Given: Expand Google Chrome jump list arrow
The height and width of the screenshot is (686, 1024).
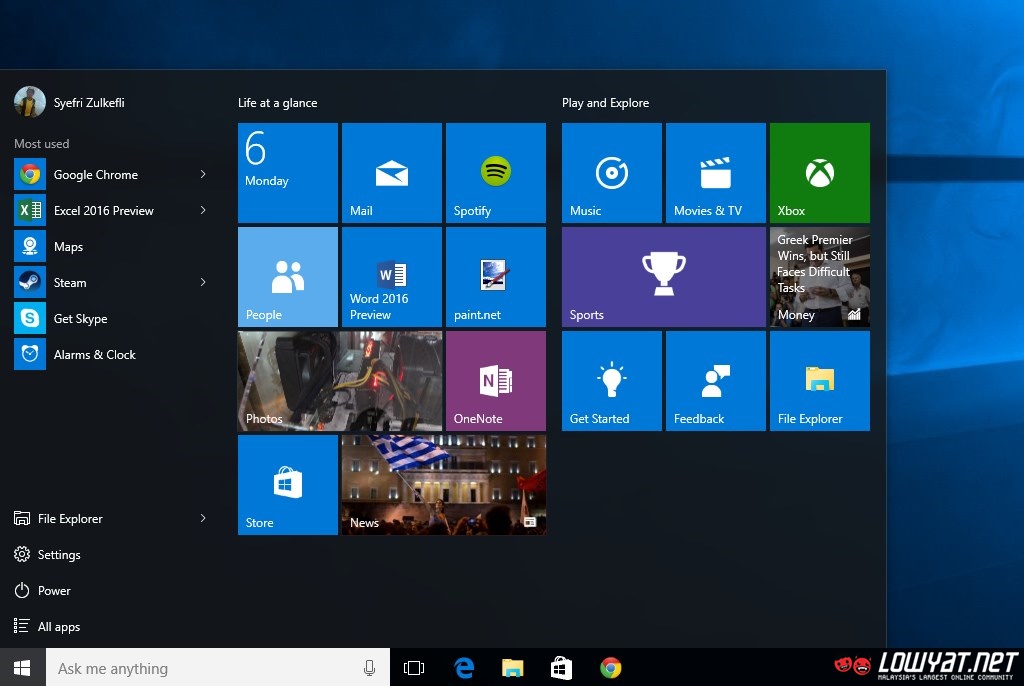Looking at the screenshot, I should [x=203, y=175].
